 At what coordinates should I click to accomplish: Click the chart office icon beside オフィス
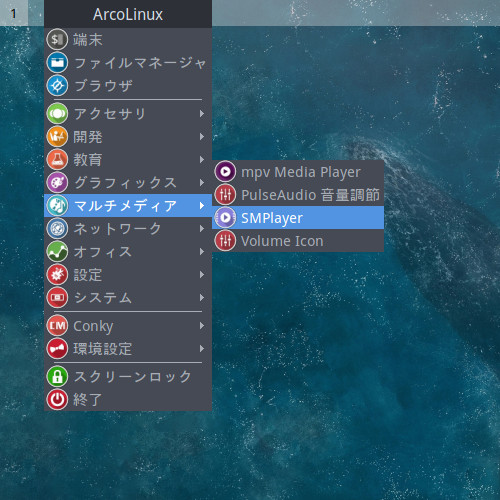coord(57,252)
